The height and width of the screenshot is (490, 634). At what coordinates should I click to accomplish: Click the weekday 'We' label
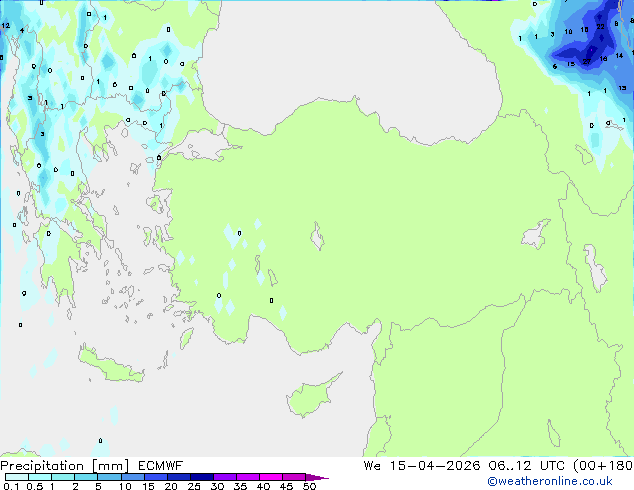click(372, 466)
